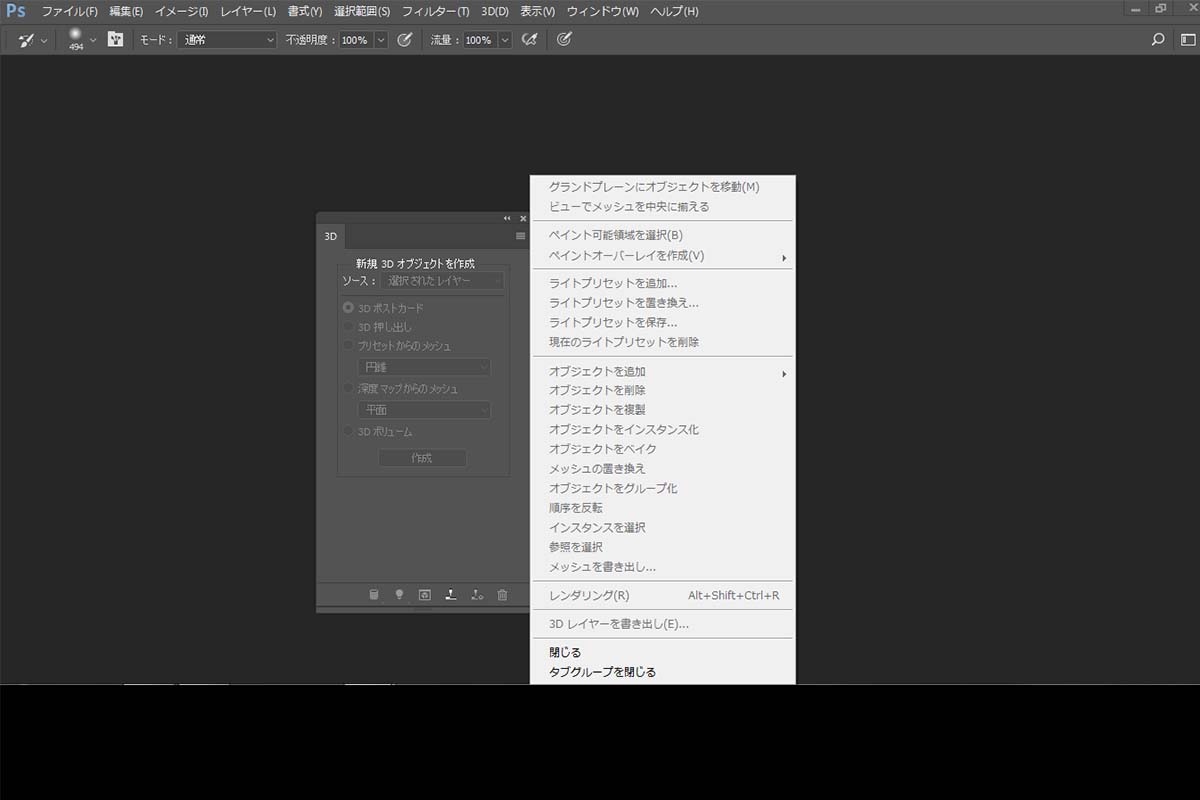The width and height of the screenshot is (1200, 800).
Task: Toggle pressure for opacity icon beside 不透明度
Action: (x=405, y=40)
